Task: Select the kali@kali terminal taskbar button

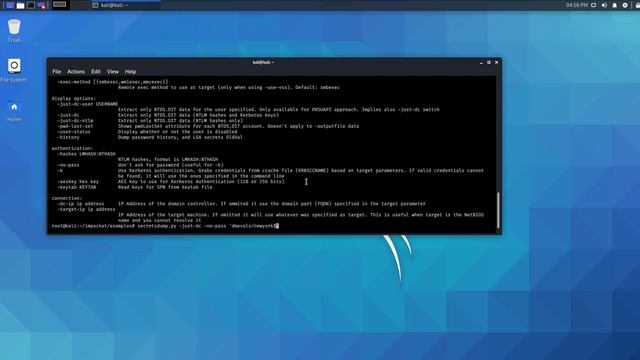Action: point(125,5)
